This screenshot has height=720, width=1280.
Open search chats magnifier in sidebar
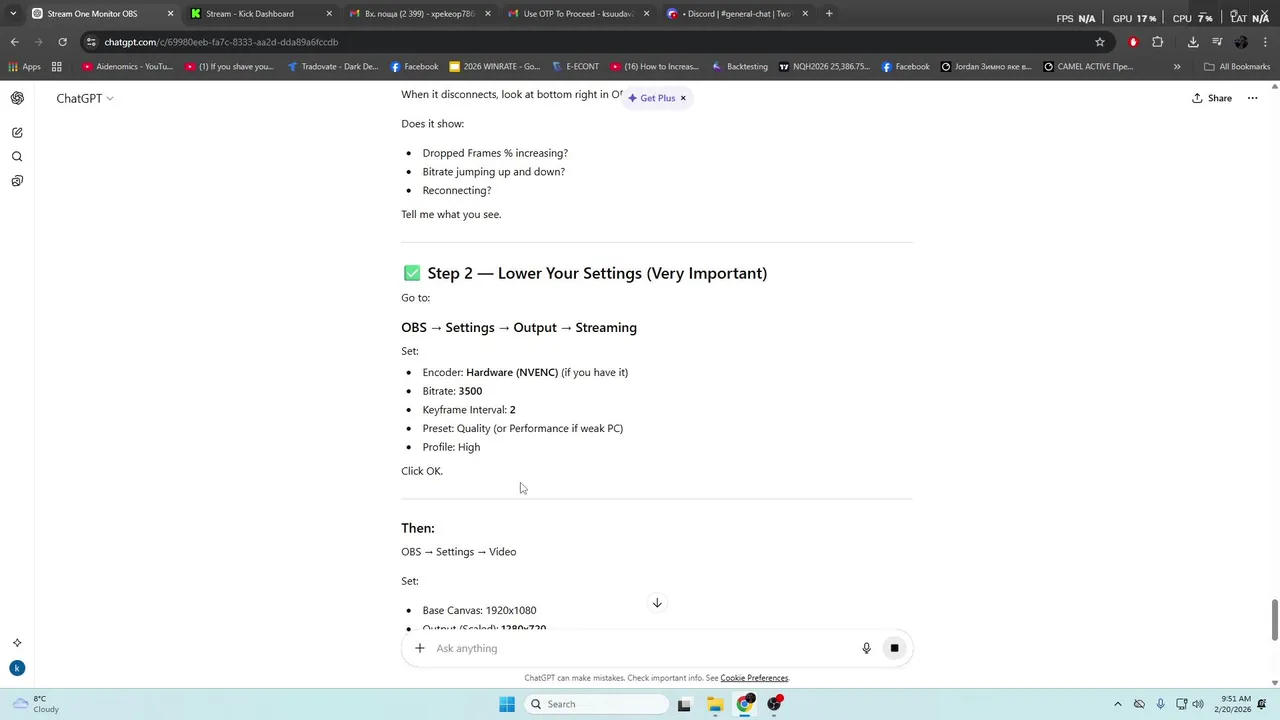(x=17, y=156)
